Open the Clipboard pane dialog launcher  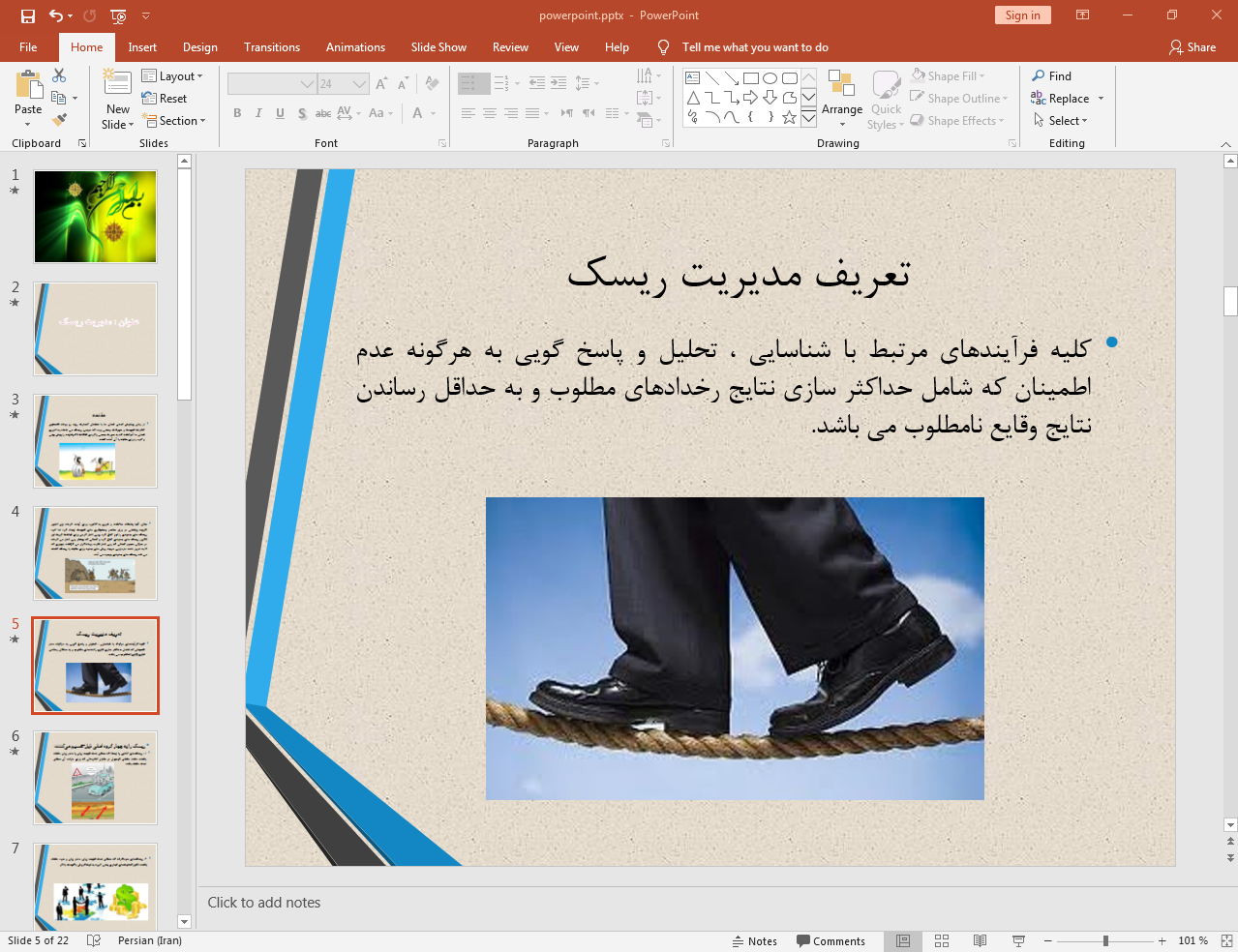click(x=82, y=143)
